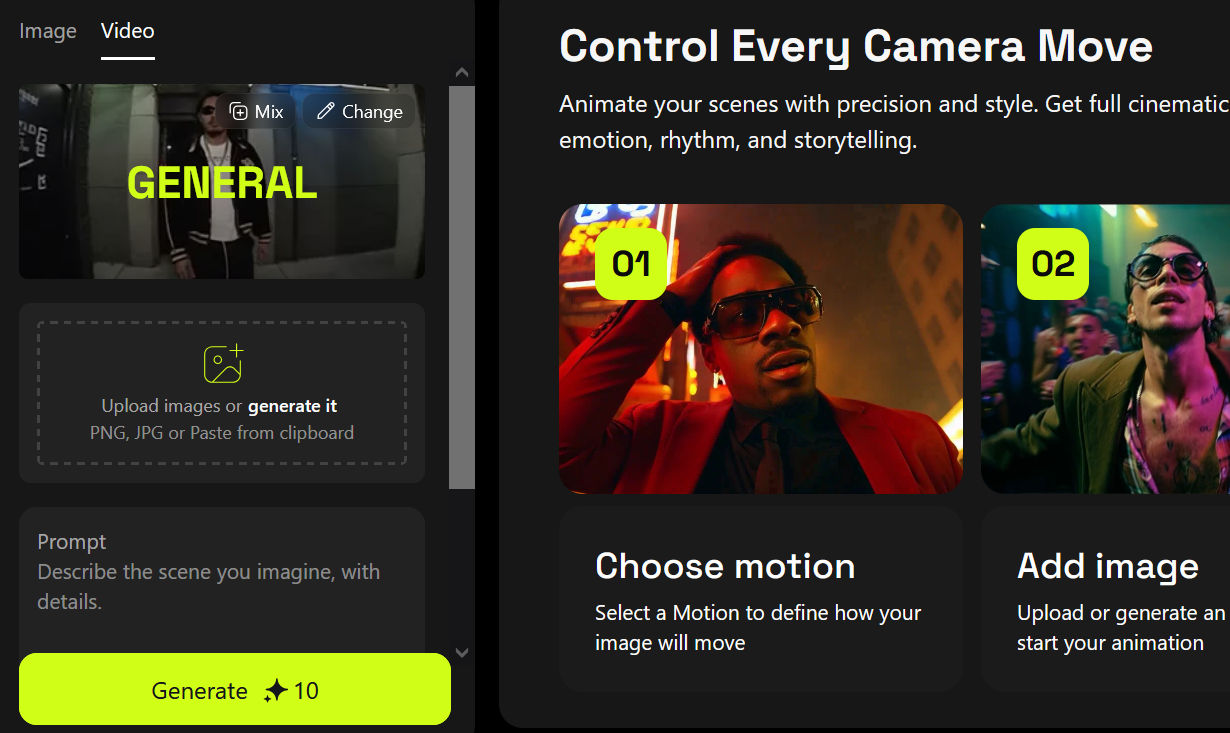Open the red suit man thumbnail
1230x733 pixels.
pos(761,349)
